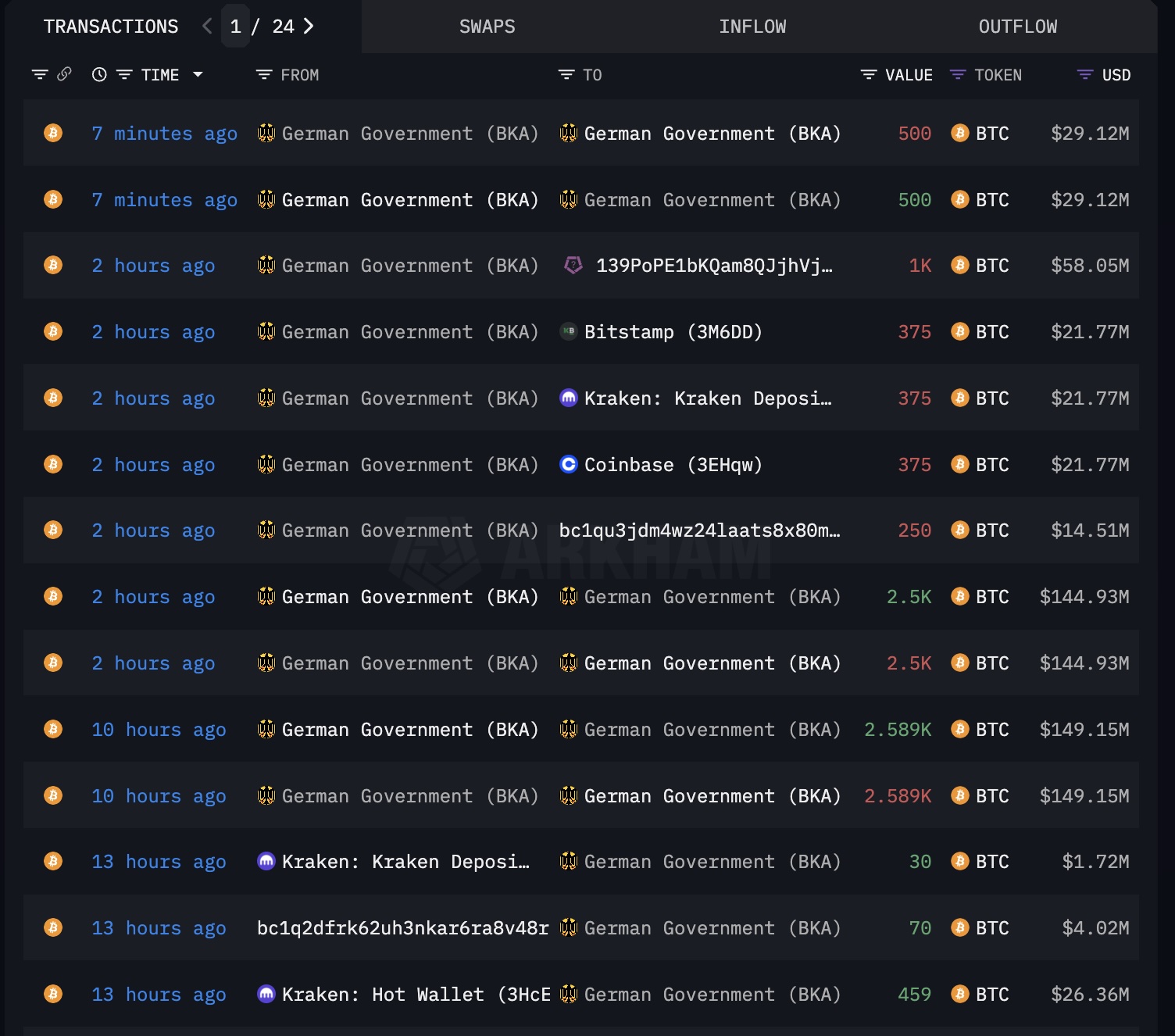Open '2 hours ago' link in 250 BTC row
1175x1036 pixels.
(x=153, y=531)
